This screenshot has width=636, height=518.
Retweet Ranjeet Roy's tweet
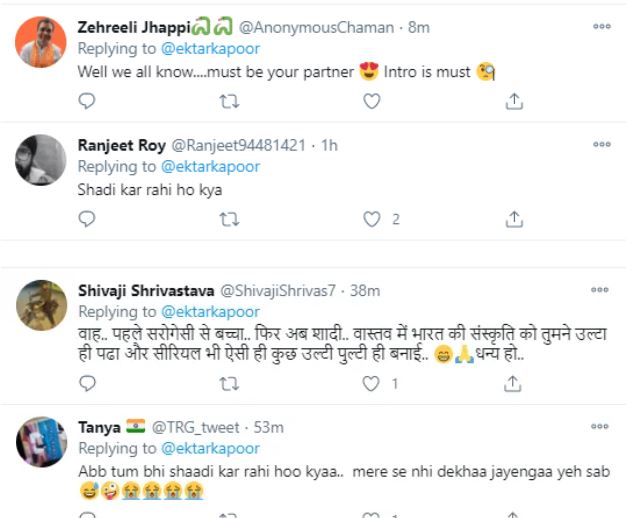click(229, 218)
